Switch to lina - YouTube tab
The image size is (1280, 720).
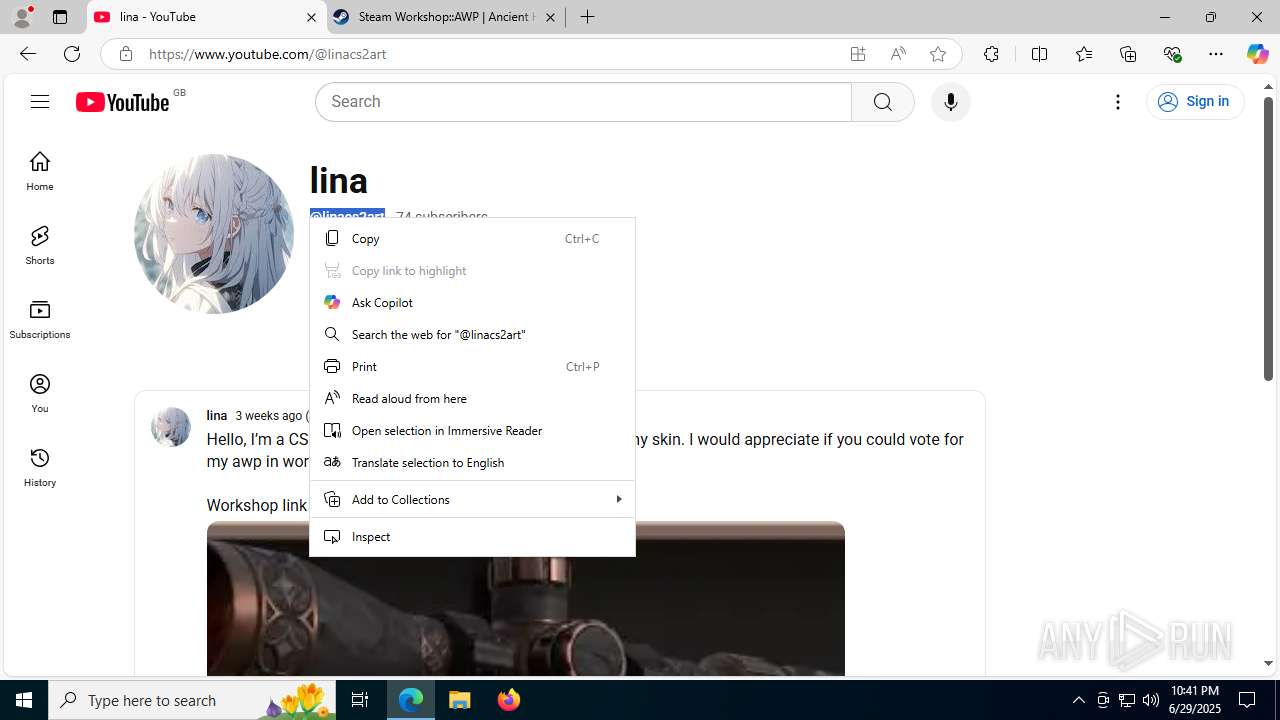207,17
